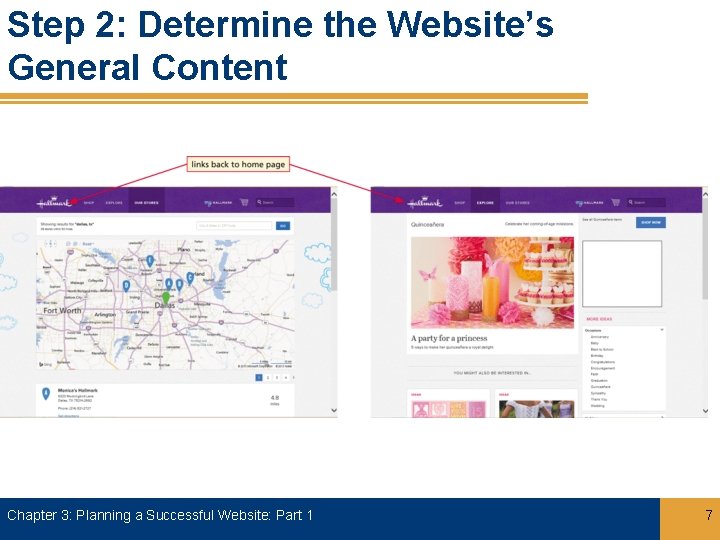The width and height of the screenshot is (720, 540).
Task: Go to results page 4
Action: tap(286, 377)
